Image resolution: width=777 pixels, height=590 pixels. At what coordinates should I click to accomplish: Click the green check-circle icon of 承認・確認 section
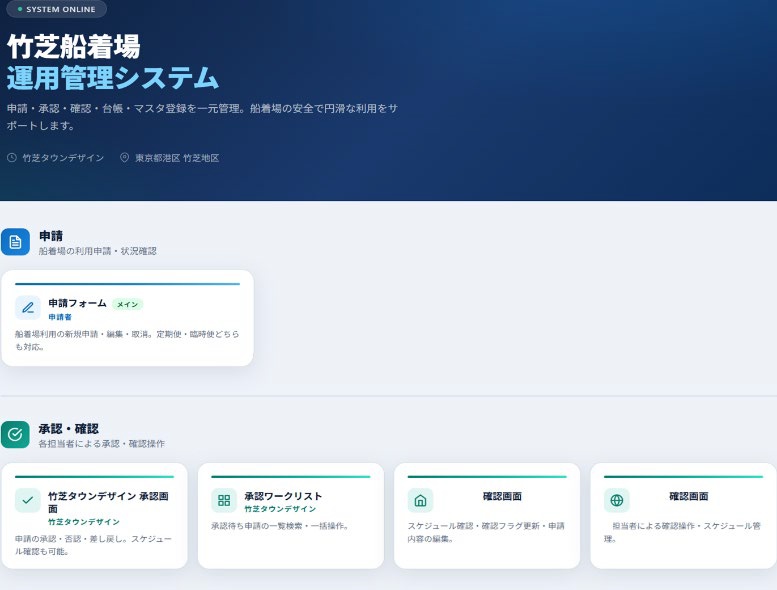[x=15, y=434]
